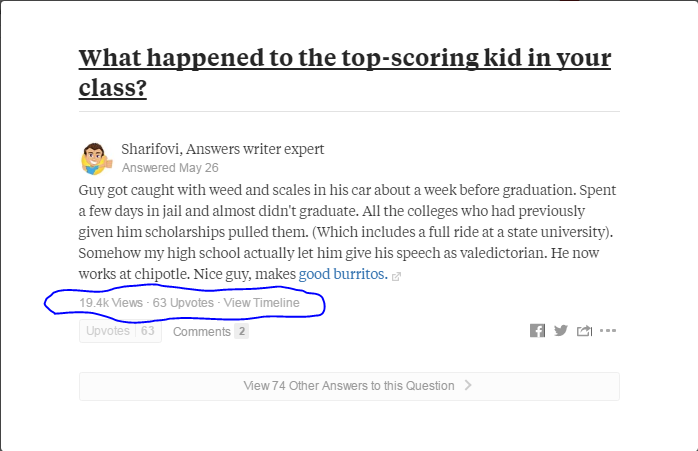The image size is (698, 451).
Task: Click the 19.4k Views stat
Action: (x=111, y=302)
